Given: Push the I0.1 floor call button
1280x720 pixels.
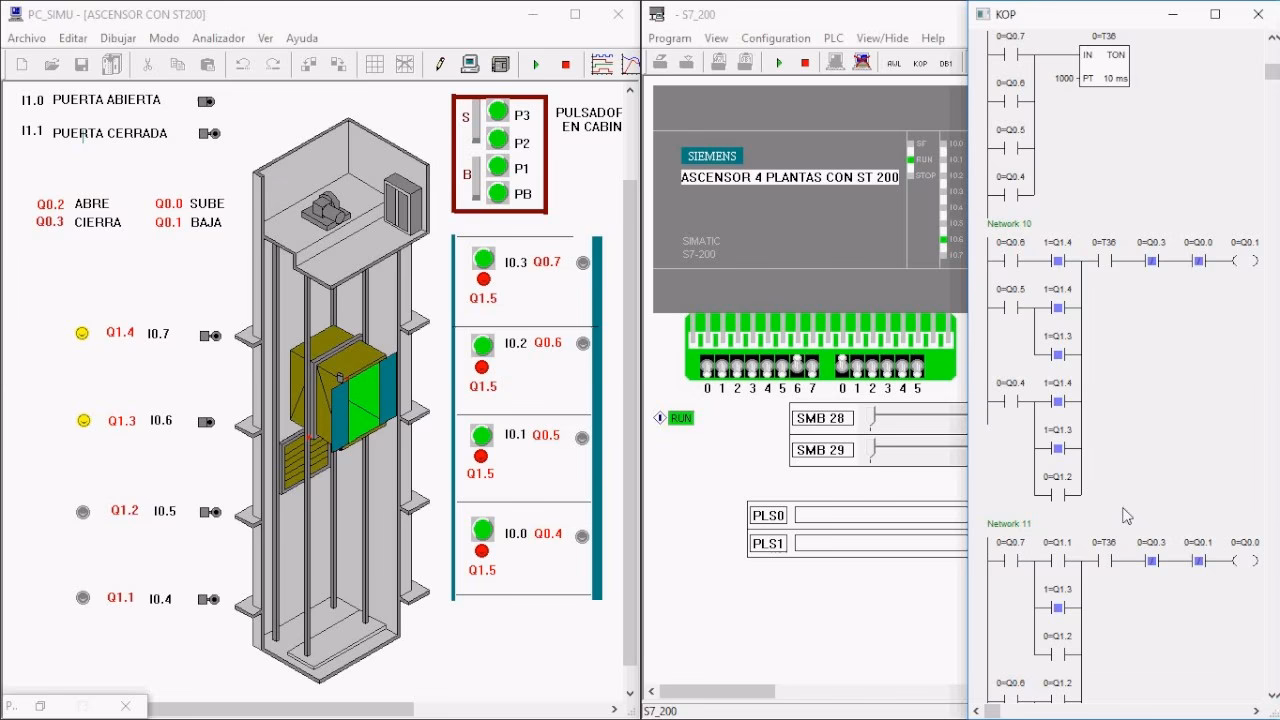Looking at the screenshot, I should coord(482,436).
